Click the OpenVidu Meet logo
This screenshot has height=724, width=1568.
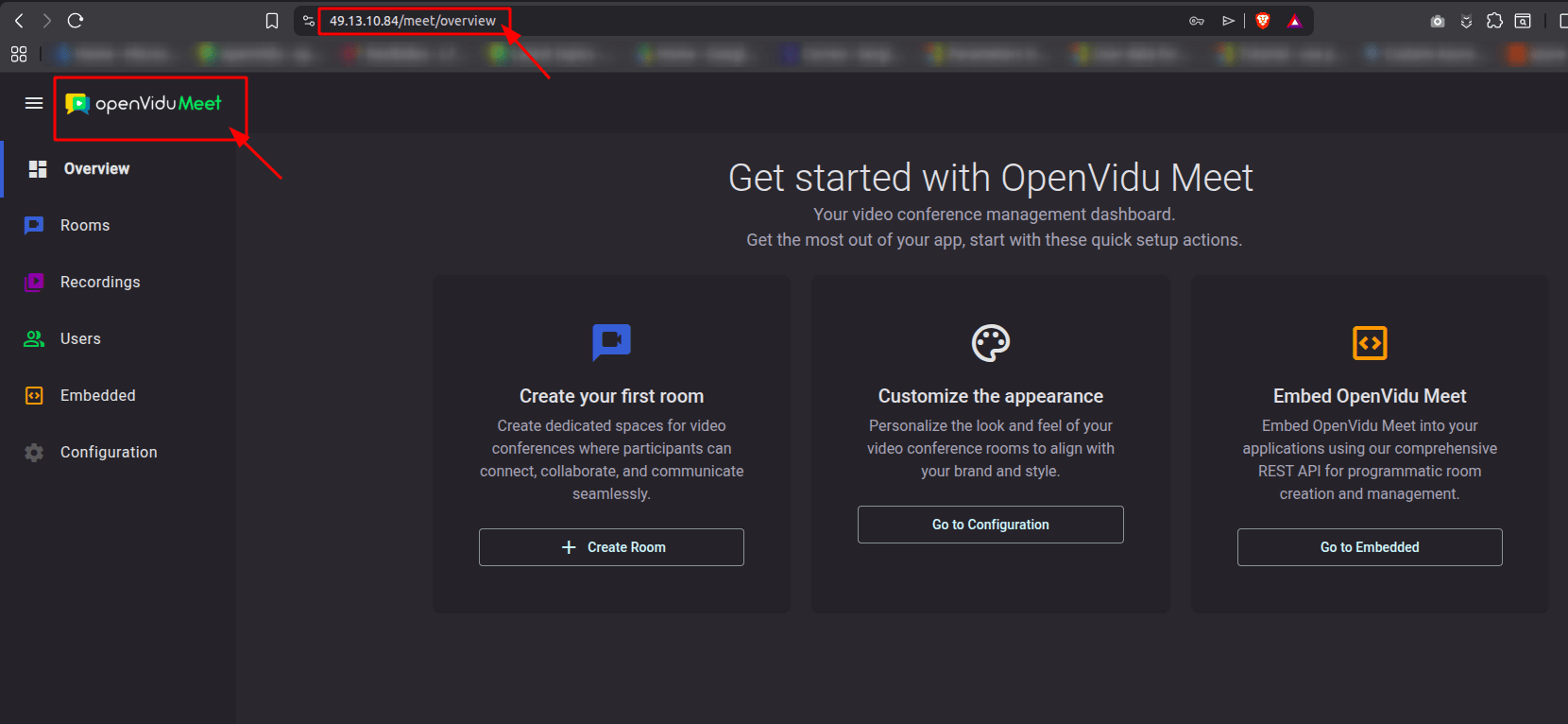144,103
